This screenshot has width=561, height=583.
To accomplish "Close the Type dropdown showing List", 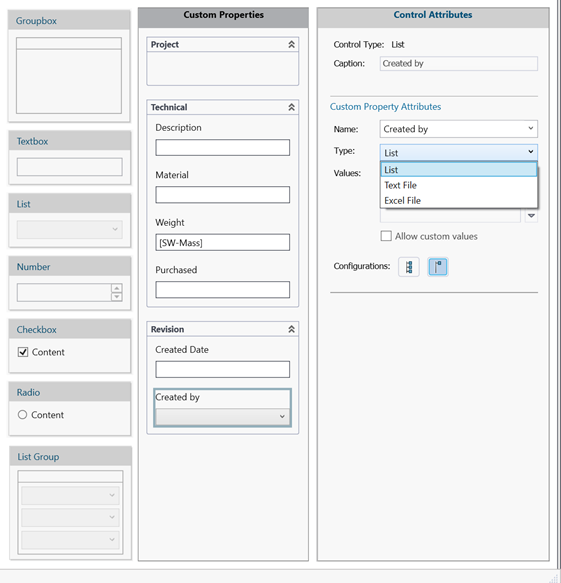I will (458, 152).
